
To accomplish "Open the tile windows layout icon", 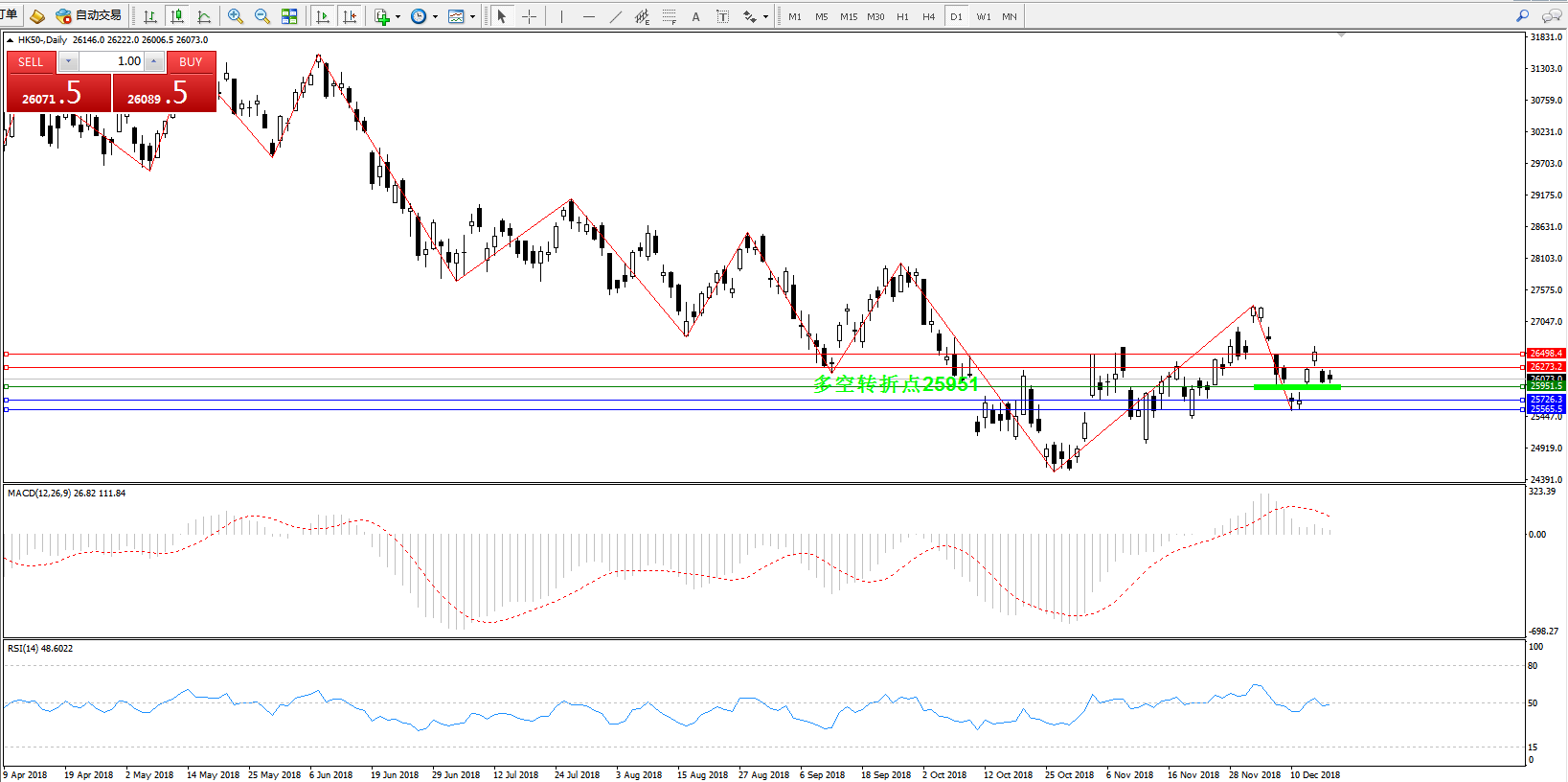I will point(289,16).
